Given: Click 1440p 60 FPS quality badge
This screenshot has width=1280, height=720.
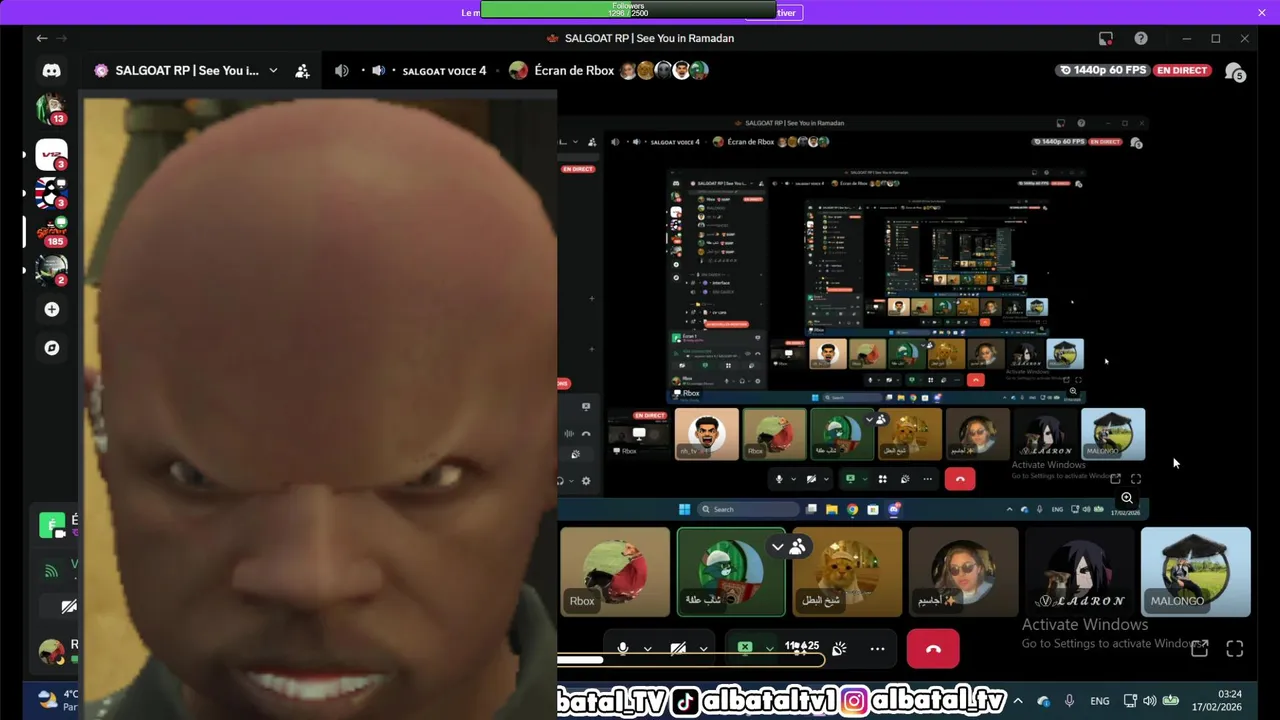Looking at the screenshot, I should pos(1101,70).
